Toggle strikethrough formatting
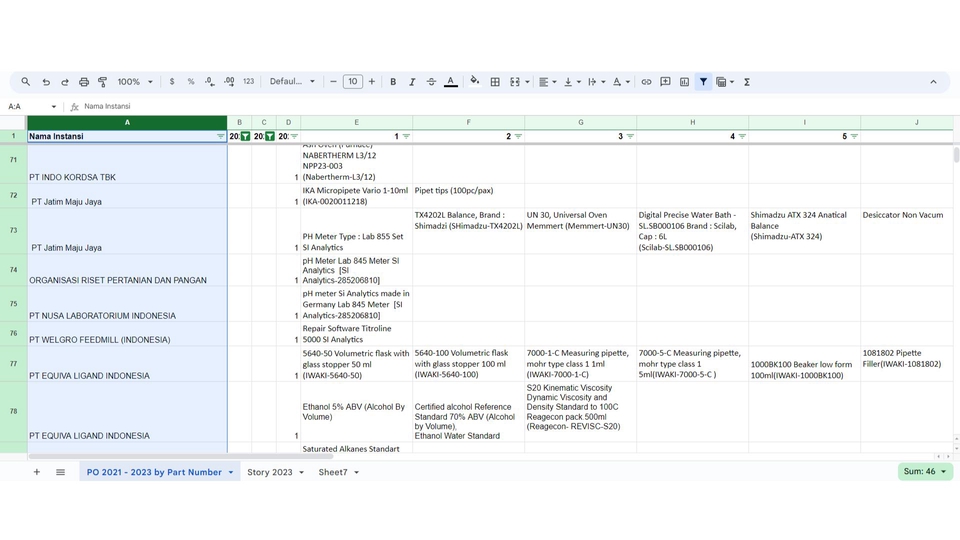960x540 pixels. (x=431, y=81)
